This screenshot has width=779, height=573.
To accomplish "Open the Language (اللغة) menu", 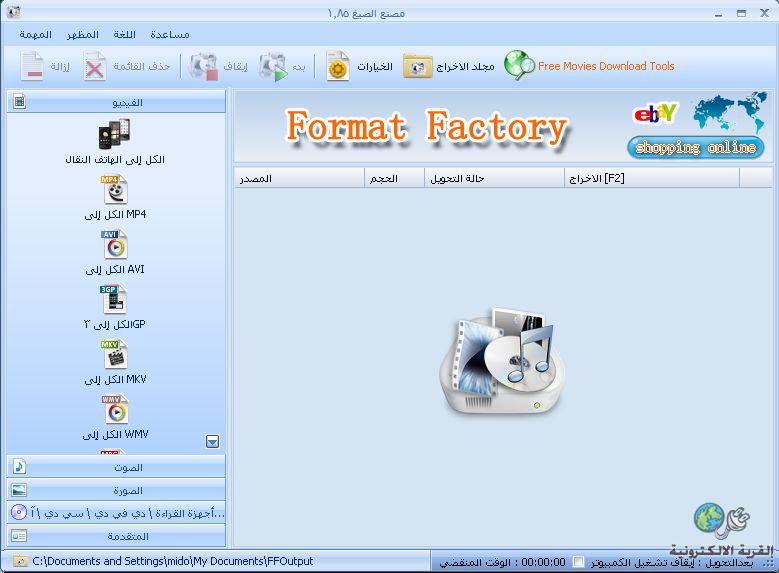I will (124, 34).
